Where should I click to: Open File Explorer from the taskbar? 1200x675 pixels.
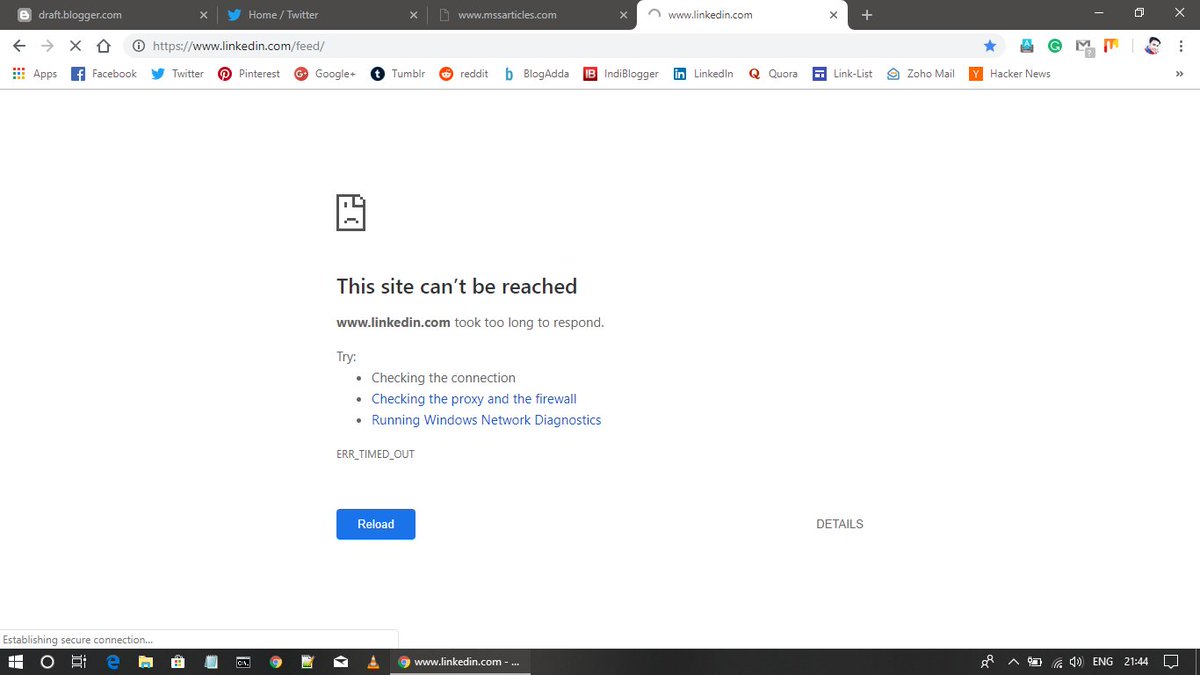pyautogui.click(x=145, y=661)
